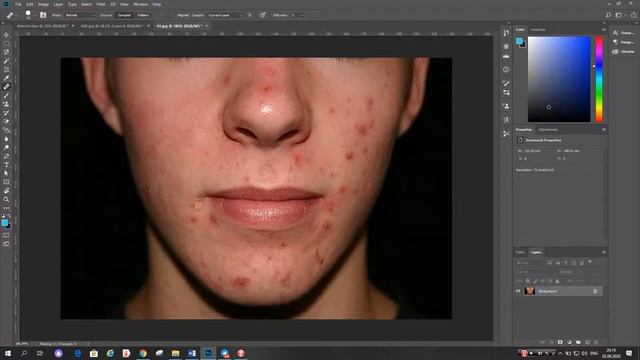Select the Path Selection tool

coord(6,173)
